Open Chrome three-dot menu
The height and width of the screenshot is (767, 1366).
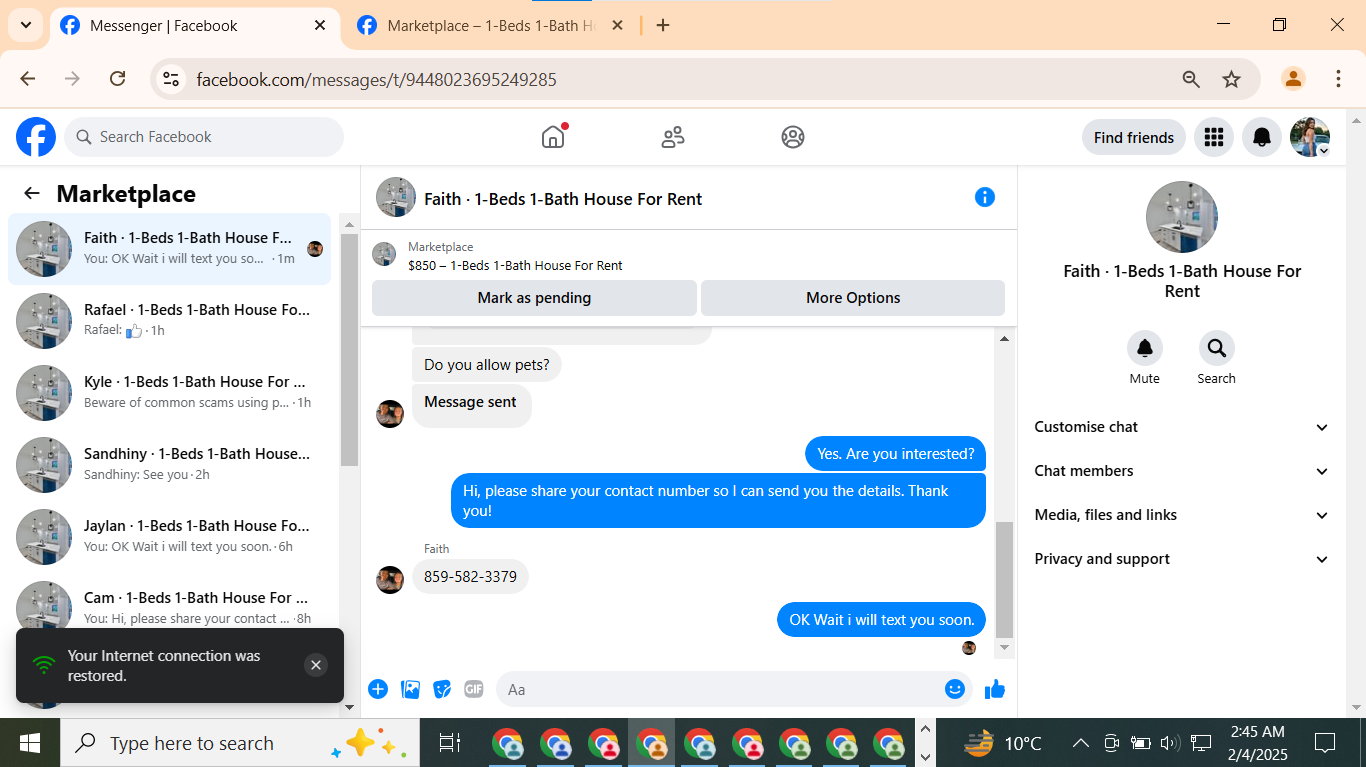point(1338,79)
